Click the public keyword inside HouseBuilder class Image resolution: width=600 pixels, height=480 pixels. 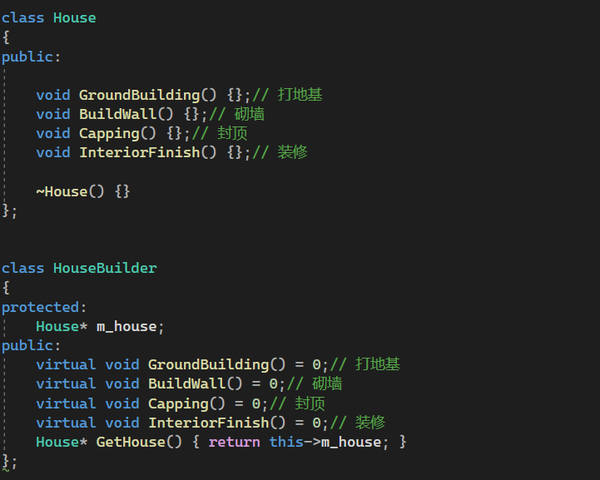coord(27,346)
